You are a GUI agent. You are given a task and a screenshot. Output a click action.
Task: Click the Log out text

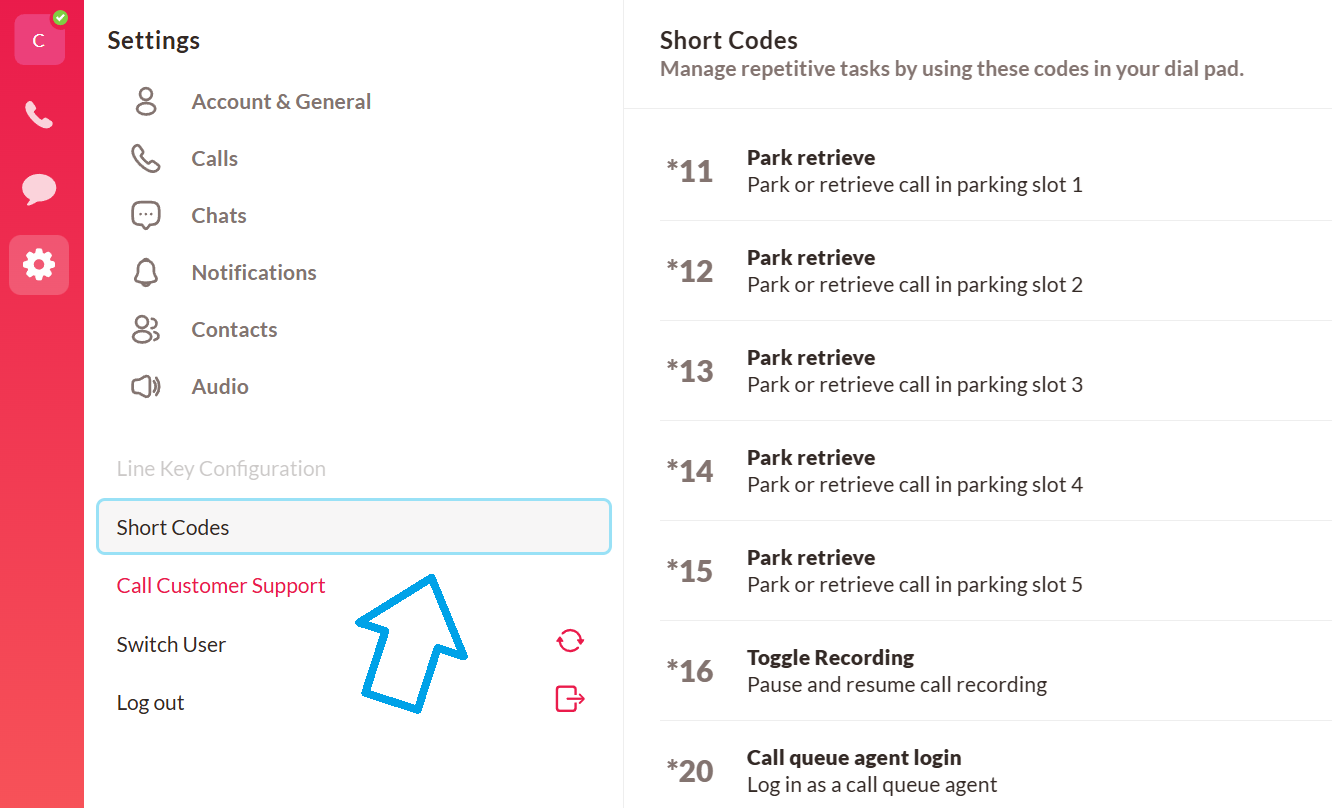[x=150, y=702]
